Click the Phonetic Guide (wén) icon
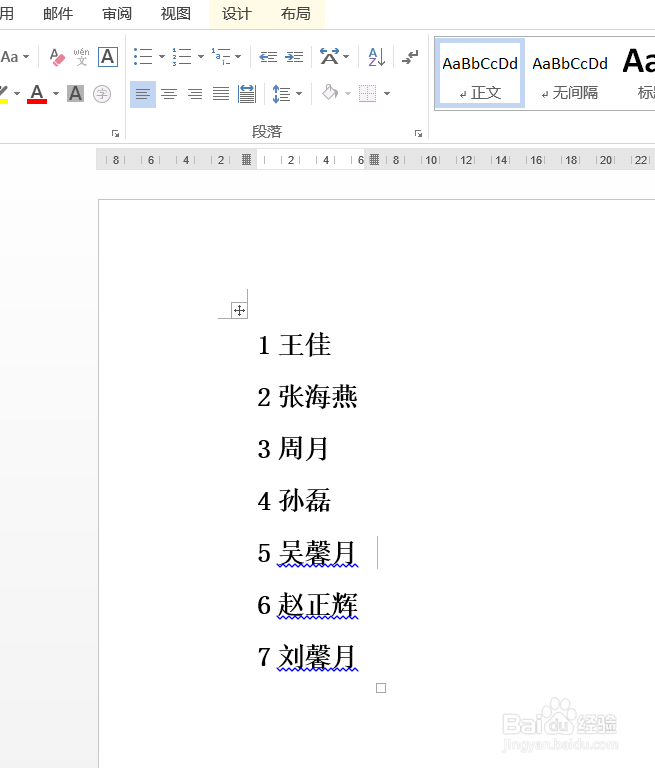Screen dimensions: 655x768 tap(81, 57)
